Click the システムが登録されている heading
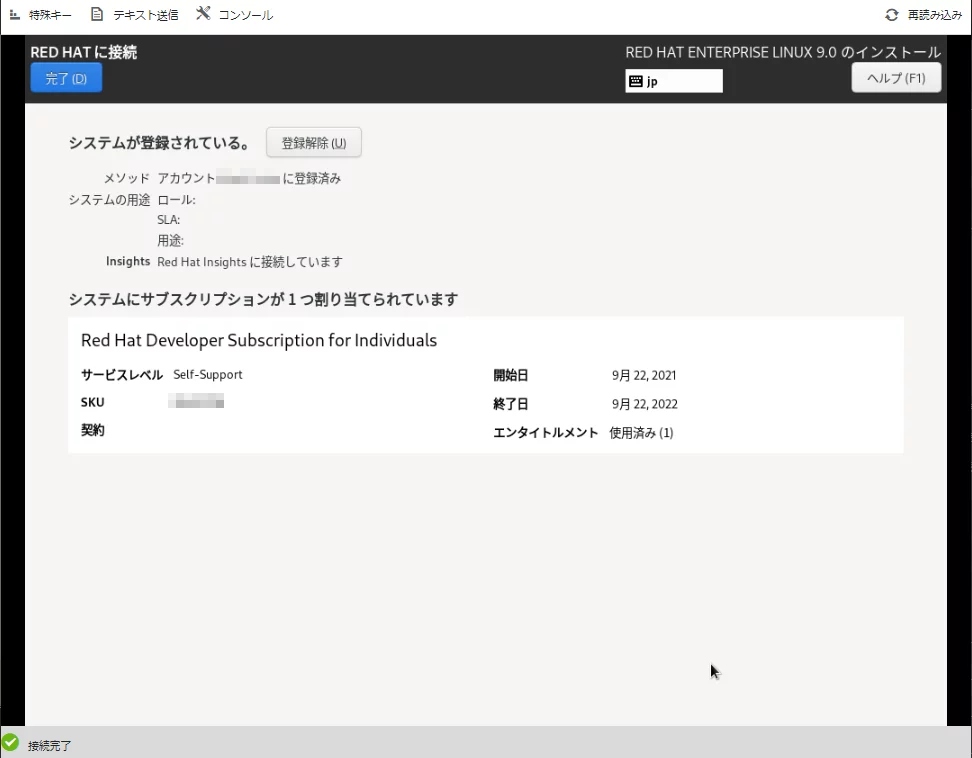Screen dimensions: 972x758 159,143
